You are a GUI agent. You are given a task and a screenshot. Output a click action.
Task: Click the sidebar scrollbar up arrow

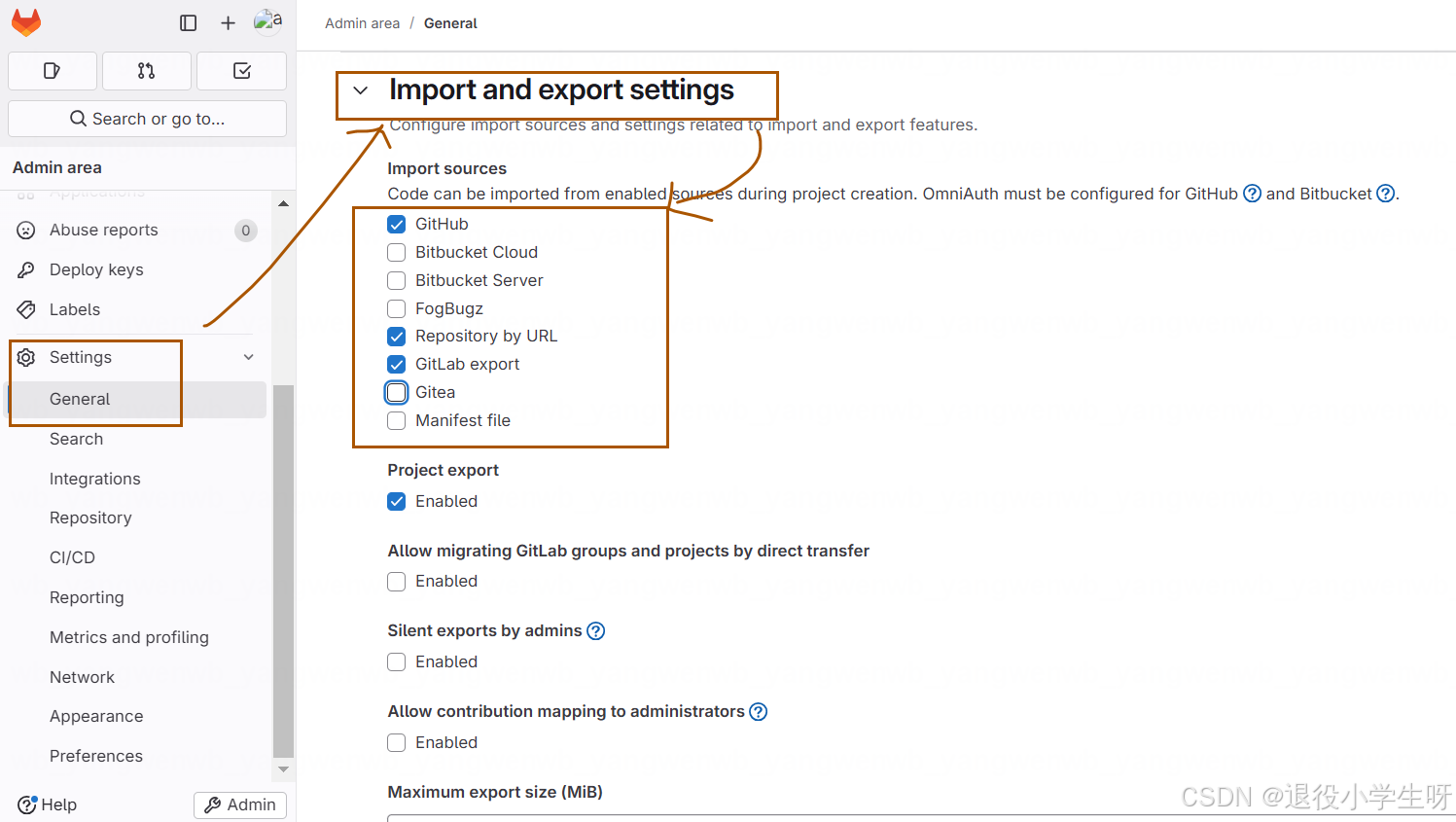tap(283, 204)
